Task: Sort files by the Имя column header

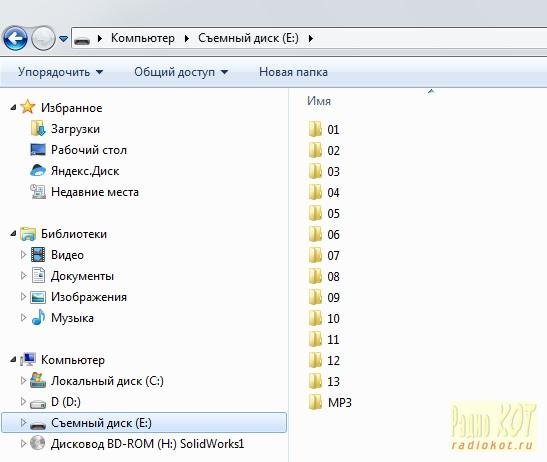Action: tap(319, 101)
